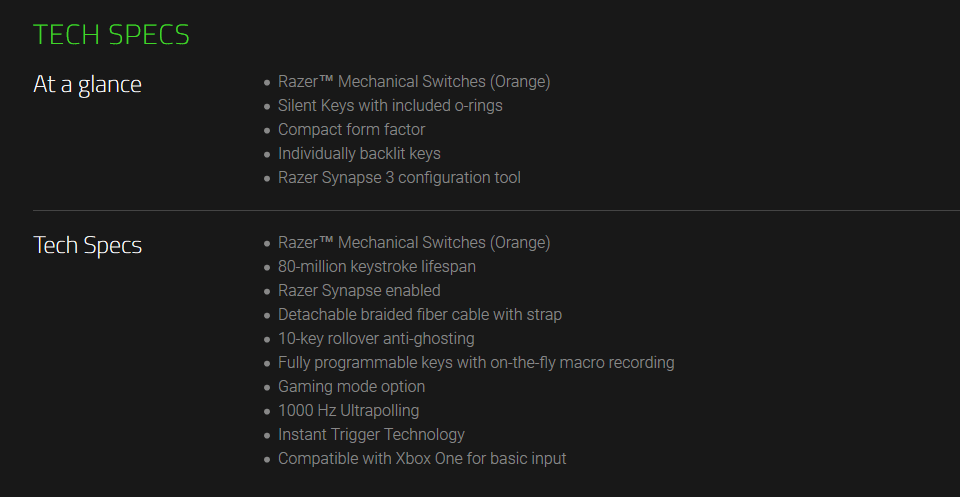960x497 pixels.
Task: Click the bullet beside Gaming mode option
Action: point(266,387)
